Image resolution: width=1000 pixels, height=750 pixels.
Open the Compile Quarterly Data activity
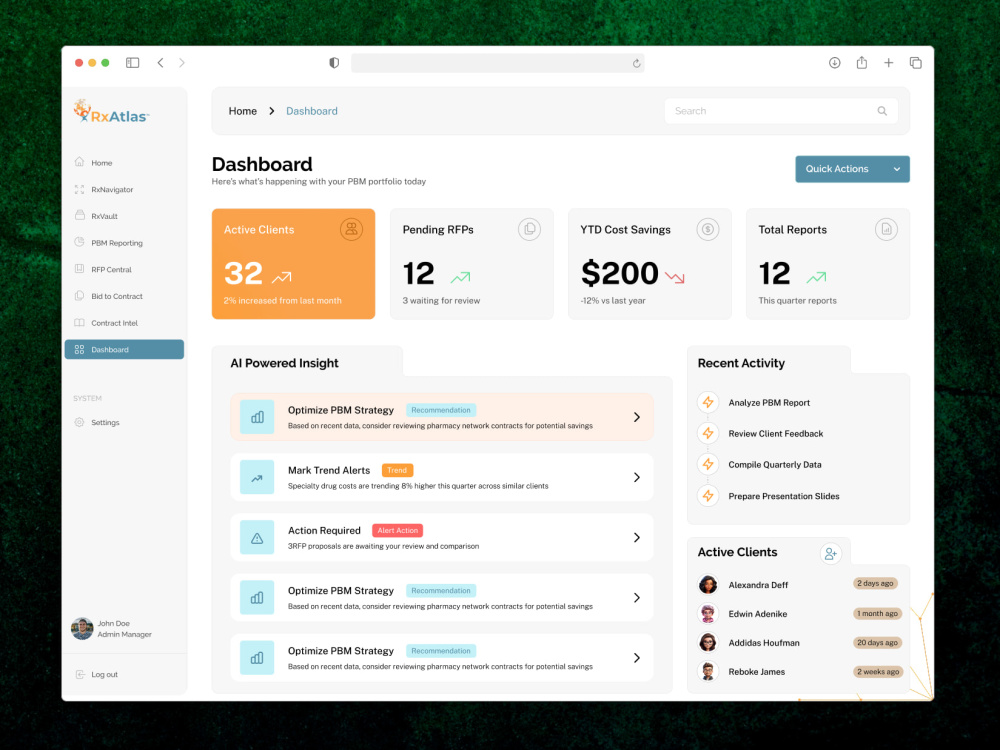pyautogui.click(x=774, y=465)
